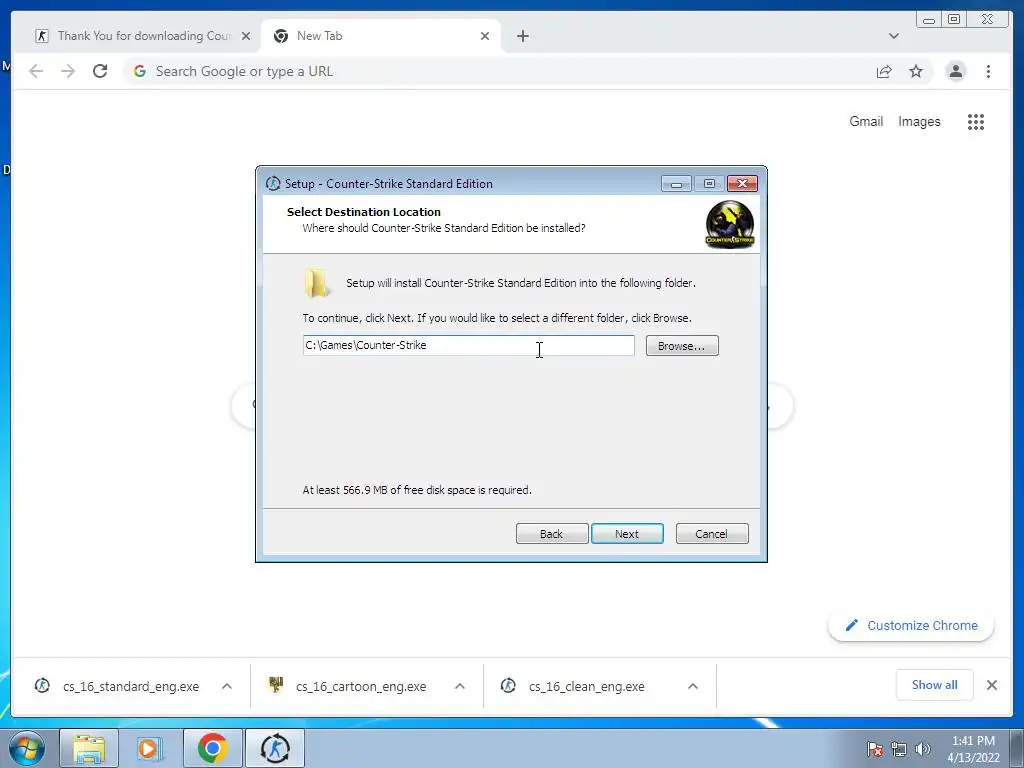Screen dimensions: 1024x768
Task: Maximize the Counter-Strike setup dialog
Action: 709,184
